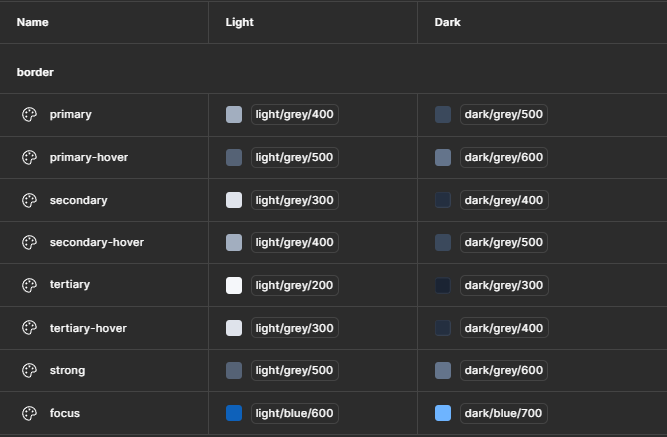Select the primary Dark color swatch
Viewport: 667px width, 437px height.
click(x=443, y=114)
